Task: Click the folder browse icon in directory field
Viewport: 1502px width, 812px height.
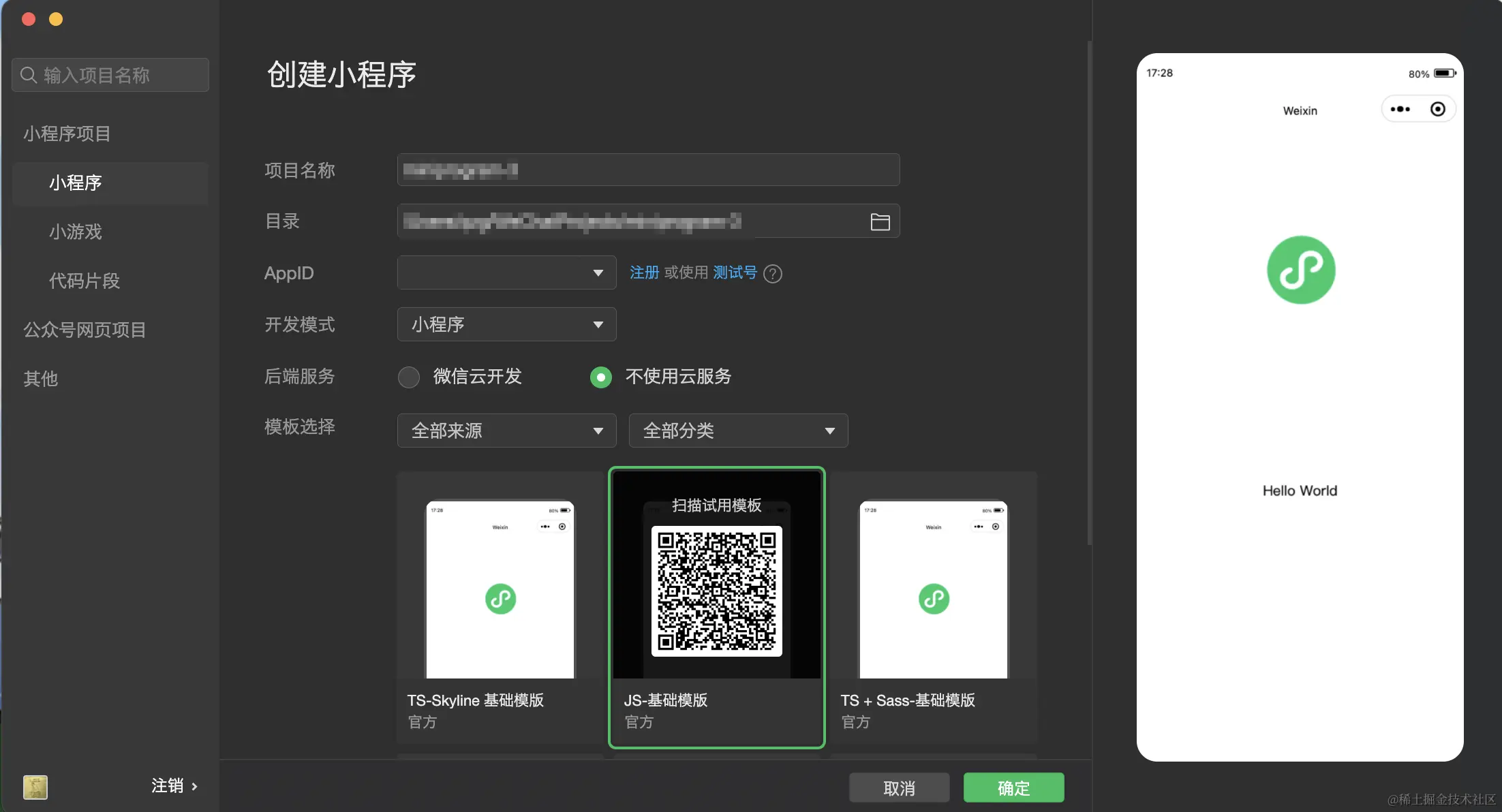Action: pyautogui.click(x=880, y=222)
